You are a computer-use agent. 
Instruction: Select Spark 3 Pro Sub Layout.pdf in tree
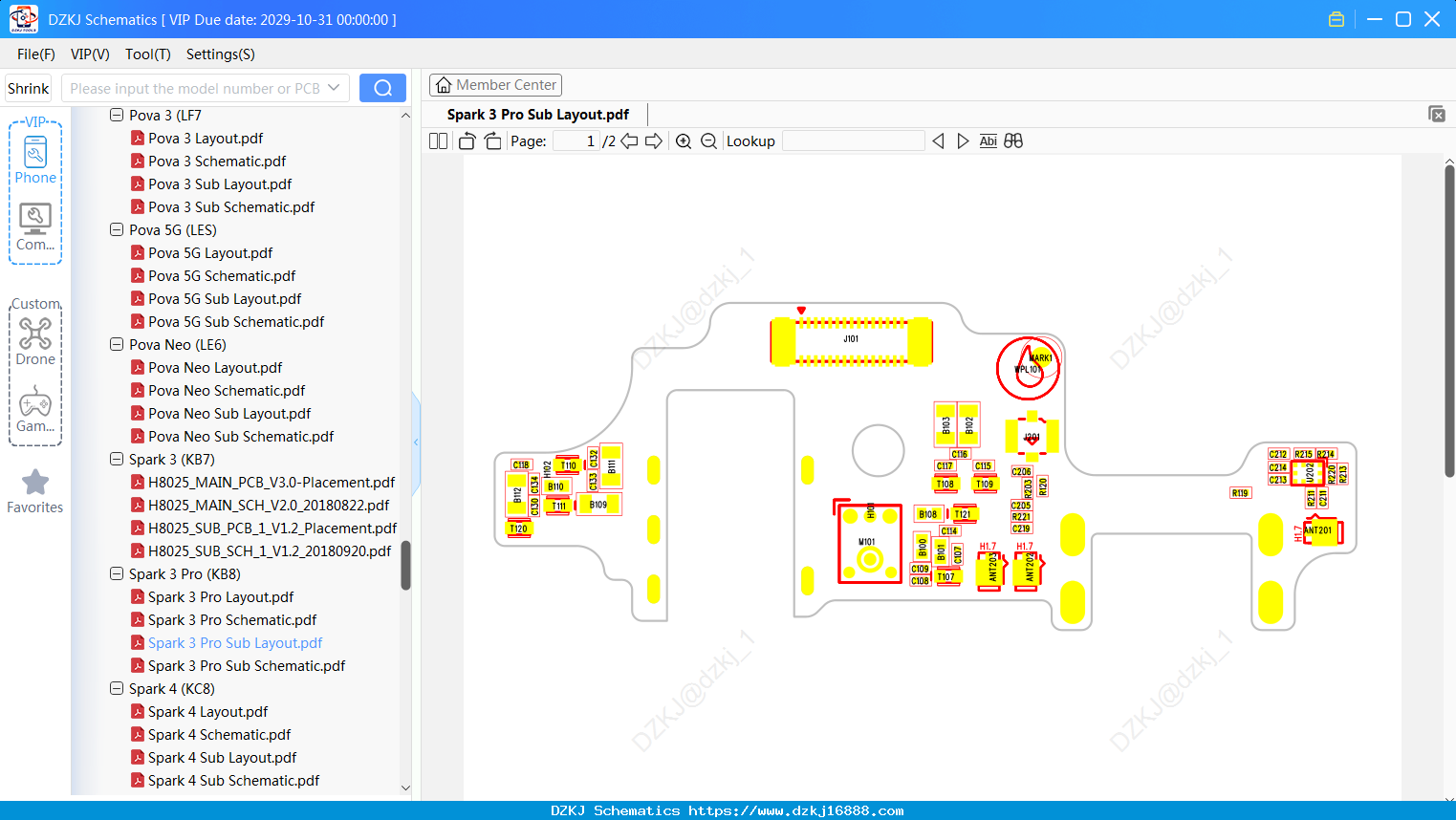pyautogui.click(x=234, y=643)
